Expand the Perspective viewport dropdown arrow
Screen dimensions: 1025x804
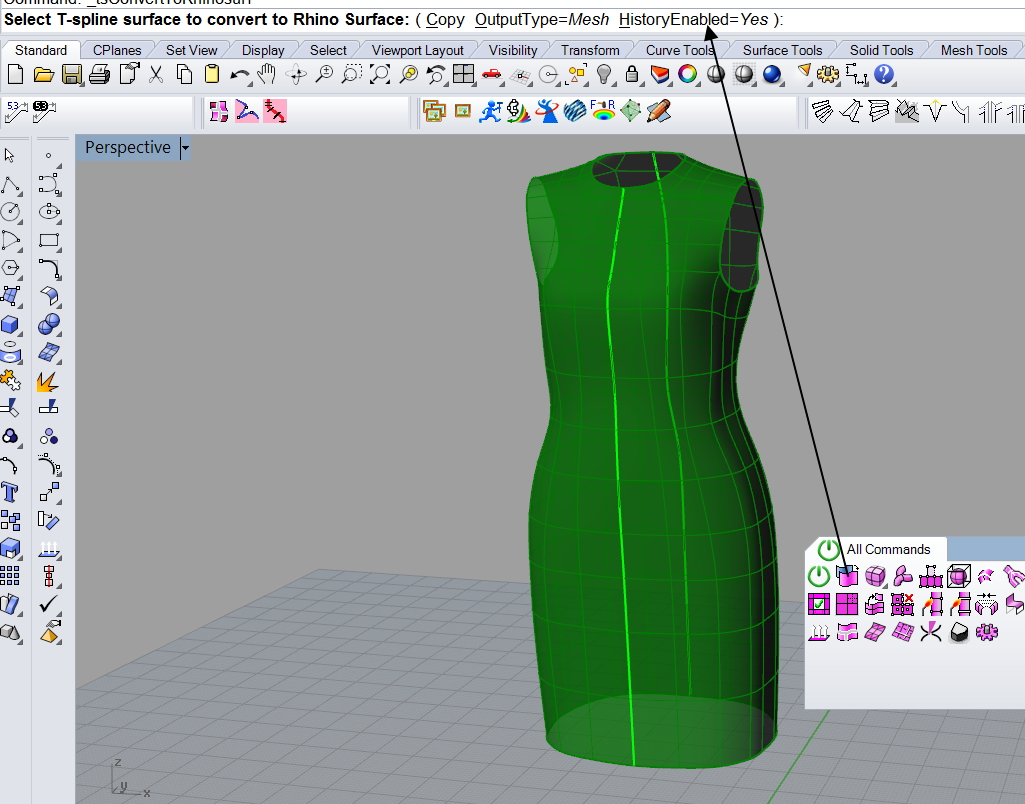185,148
